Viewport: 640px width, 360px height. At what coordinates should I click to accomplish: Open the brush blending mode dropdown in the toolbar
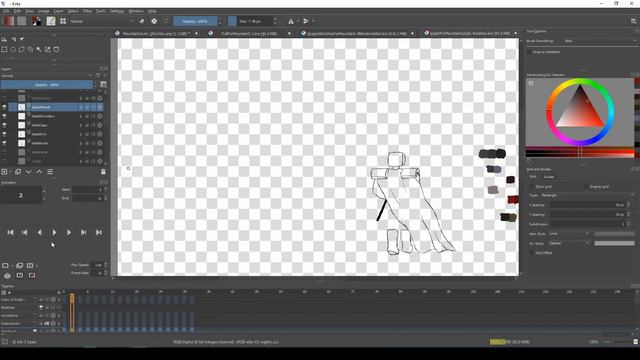(102, 21)
